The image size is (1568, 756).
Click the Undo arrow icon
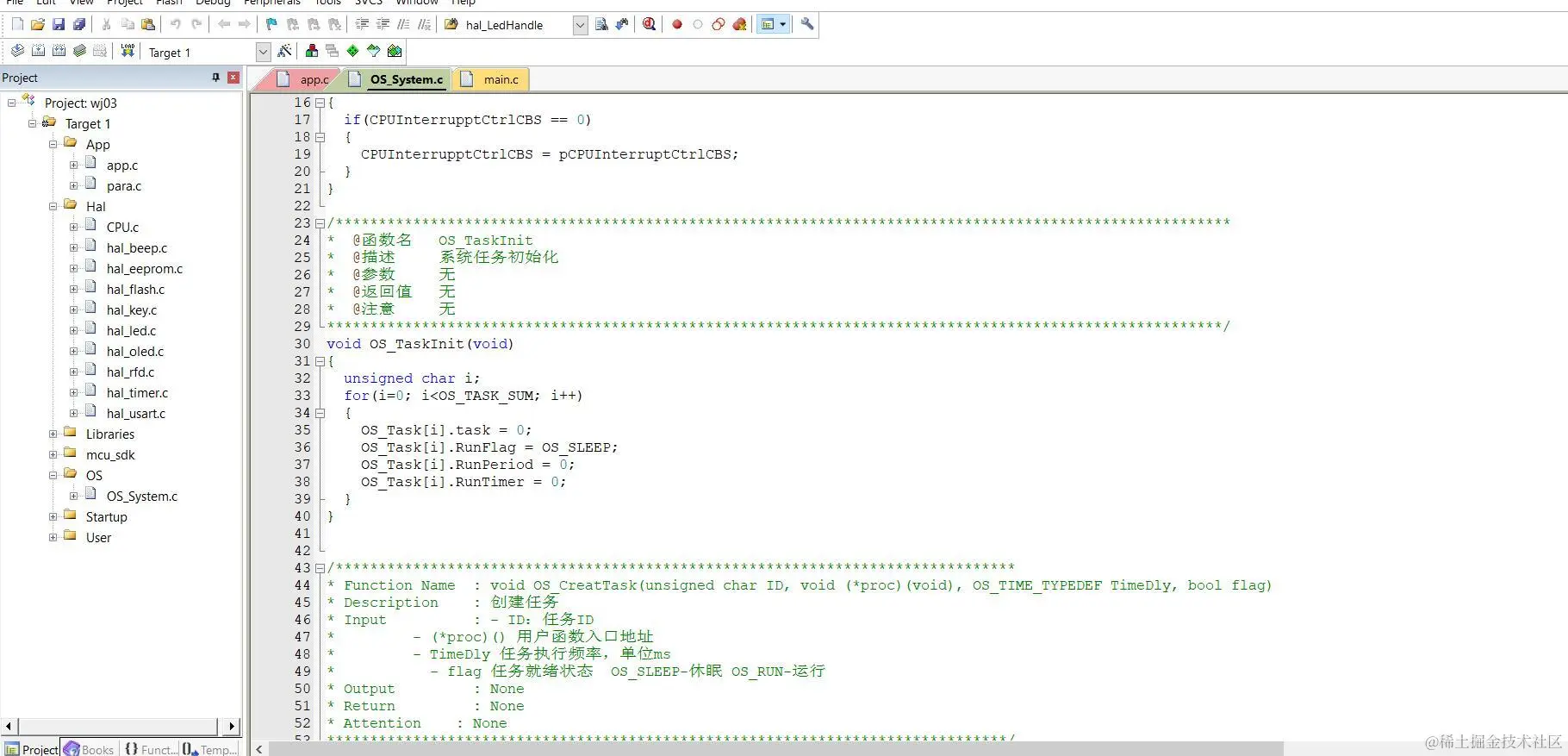[x=176, y=24]
